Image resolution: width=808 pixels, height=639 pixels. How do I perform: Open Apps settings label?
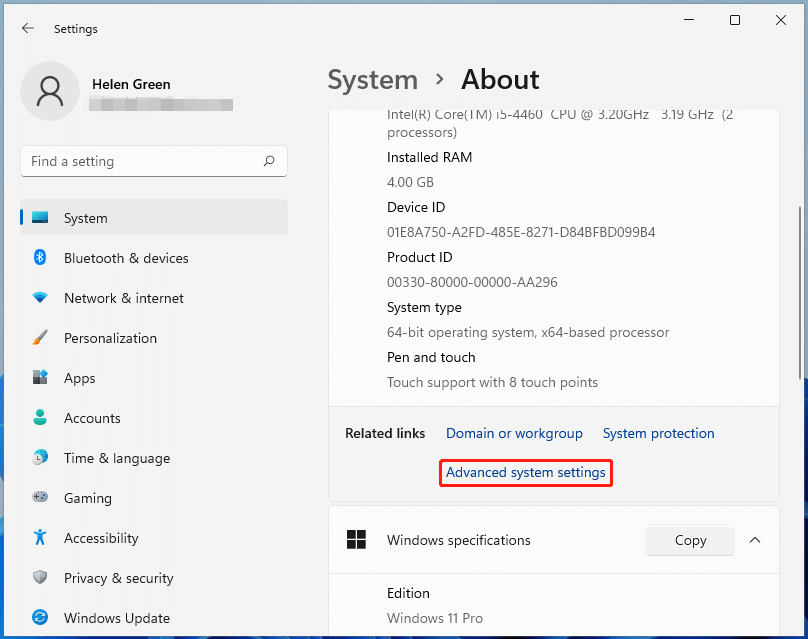click(x=79, y=378)
